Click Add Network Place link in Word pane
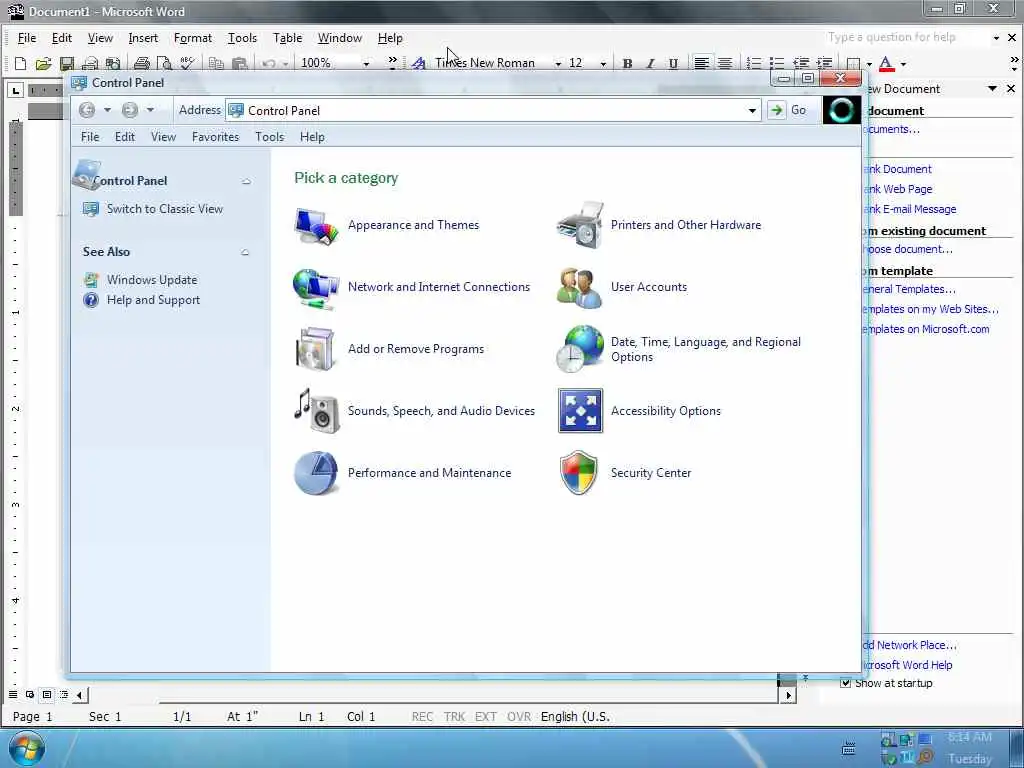Viewport: 1024px width, 768px height. click(x=910, y=645)
